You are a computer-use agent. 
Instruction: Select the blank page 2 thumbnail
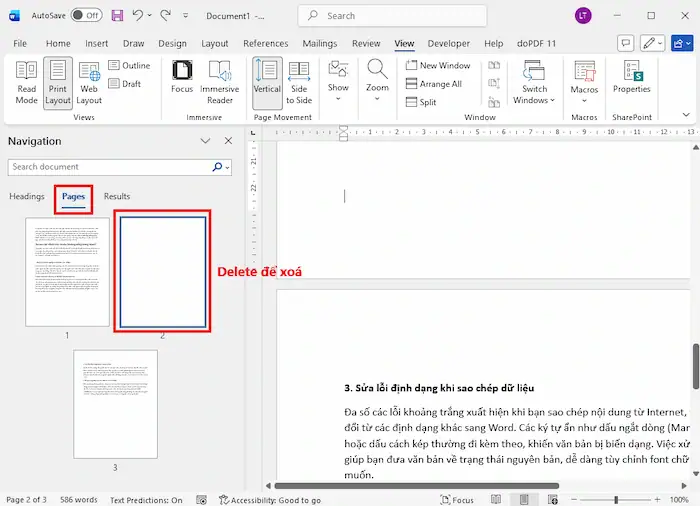(162, 271)
